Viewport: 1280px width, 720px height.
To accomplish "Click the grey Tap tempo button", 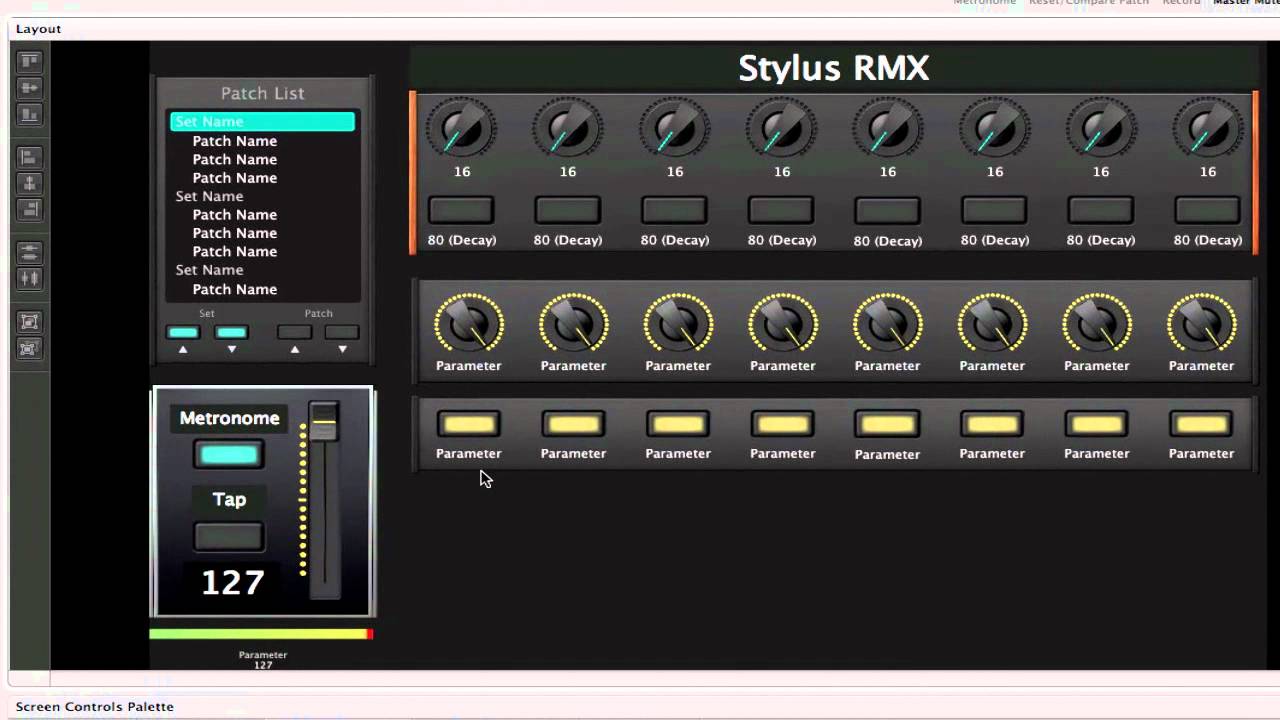I will click(x=229, y=537).
